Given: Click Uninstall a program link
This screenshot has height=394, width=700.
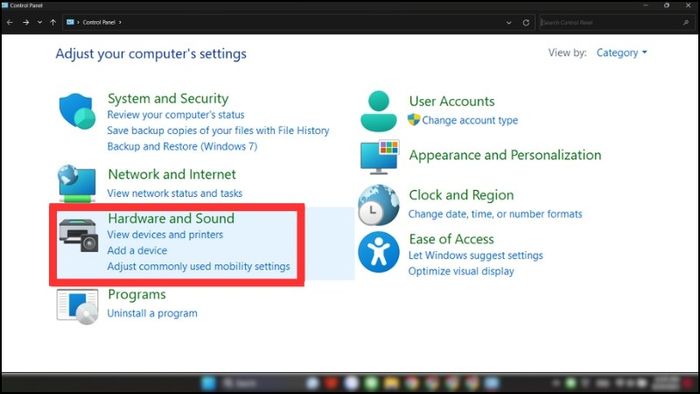Looking at the screenshot, I should (152, 313).
